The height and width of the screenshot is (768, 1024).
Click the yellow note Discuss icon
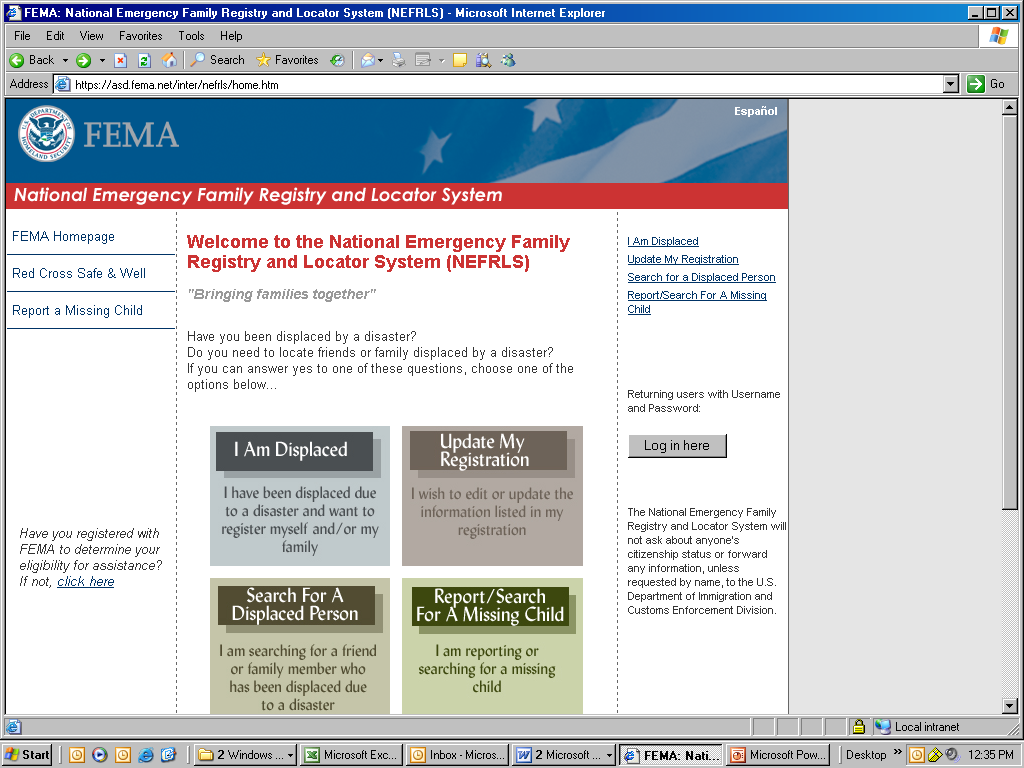[x=460, y=60]
